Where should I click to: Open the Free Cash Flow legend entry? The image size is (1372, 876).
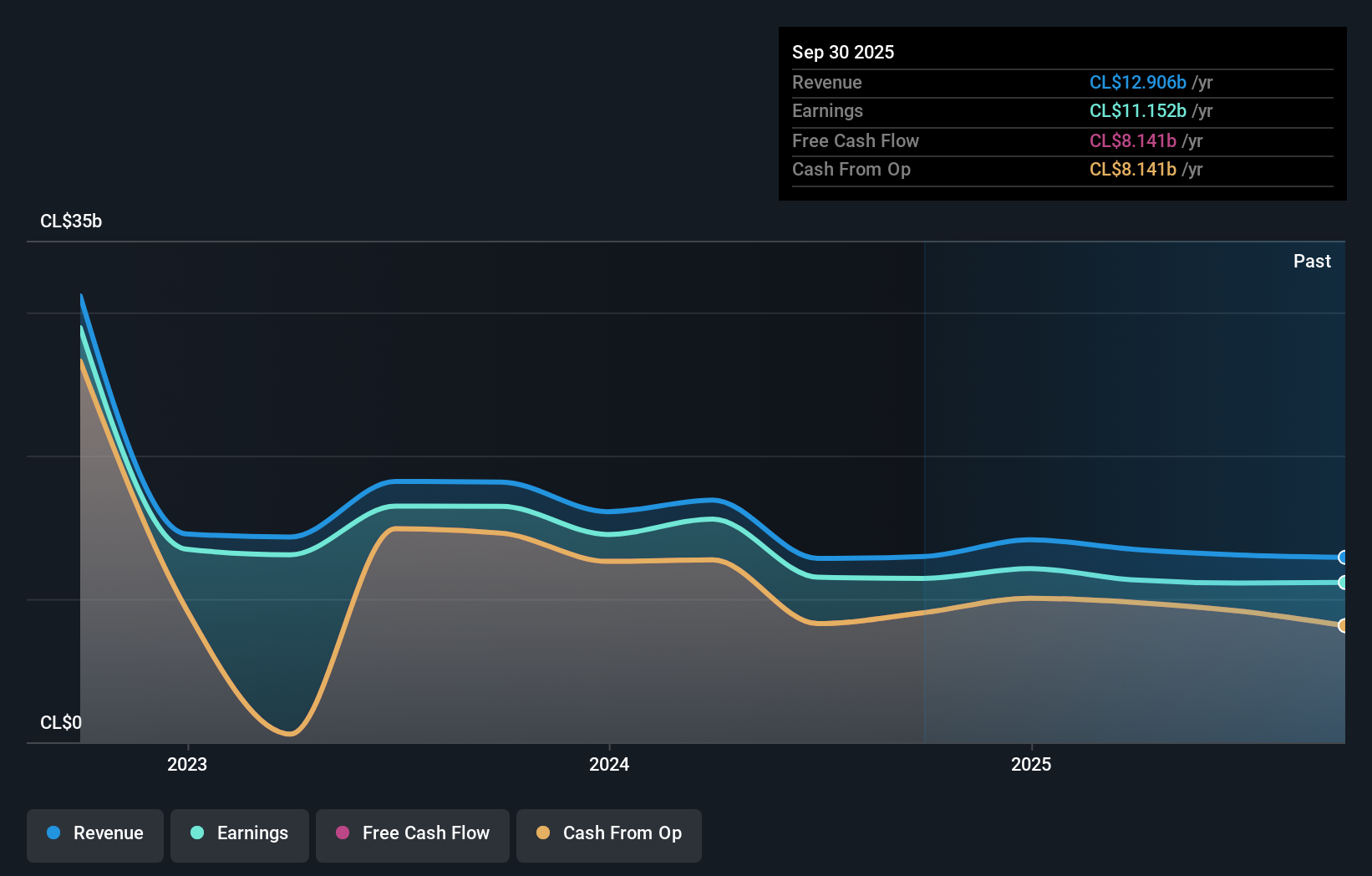tap(412, 833)
